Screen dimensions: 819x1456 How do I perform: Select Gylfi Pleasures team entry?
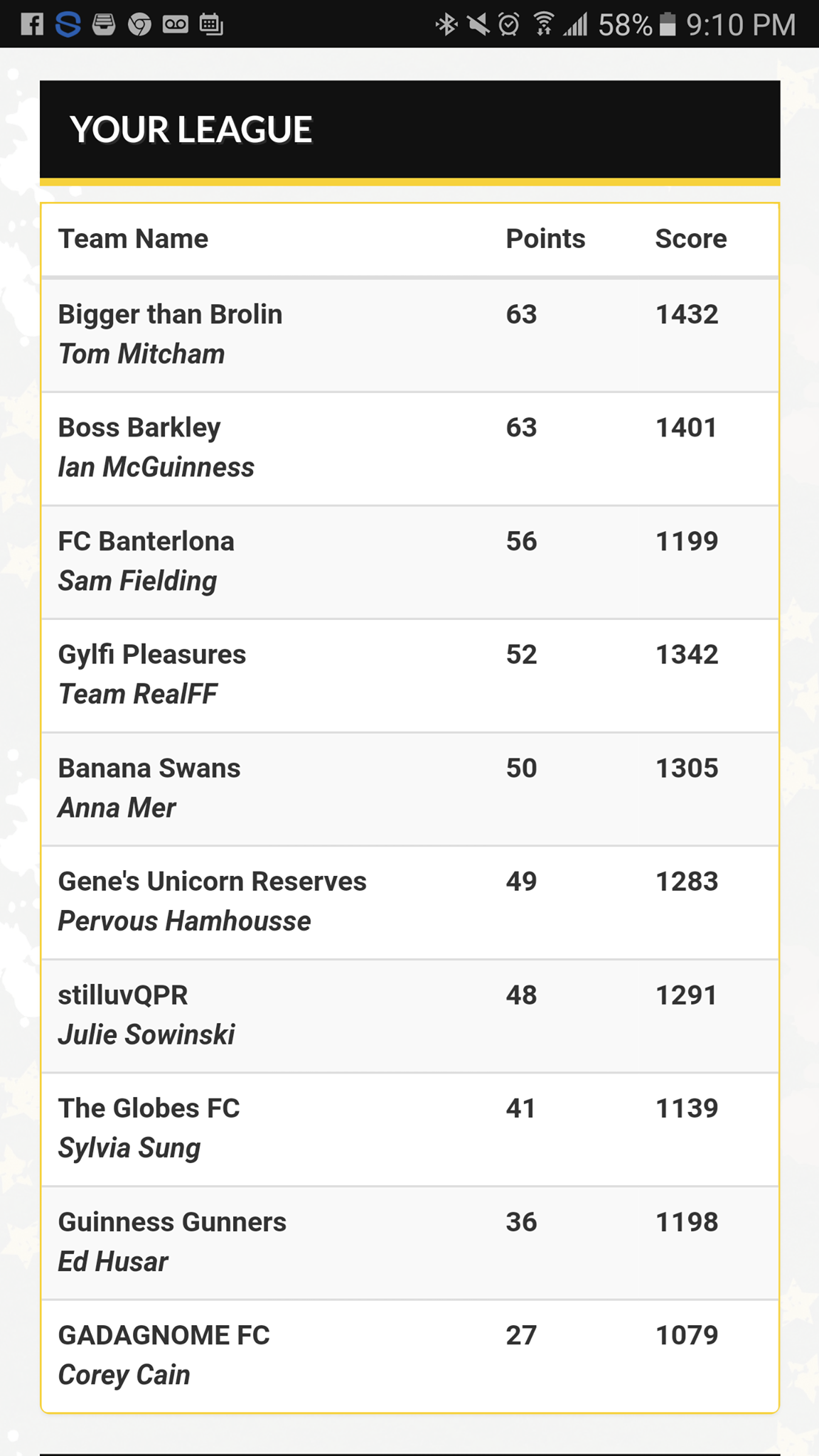click(x=410, y=675)
